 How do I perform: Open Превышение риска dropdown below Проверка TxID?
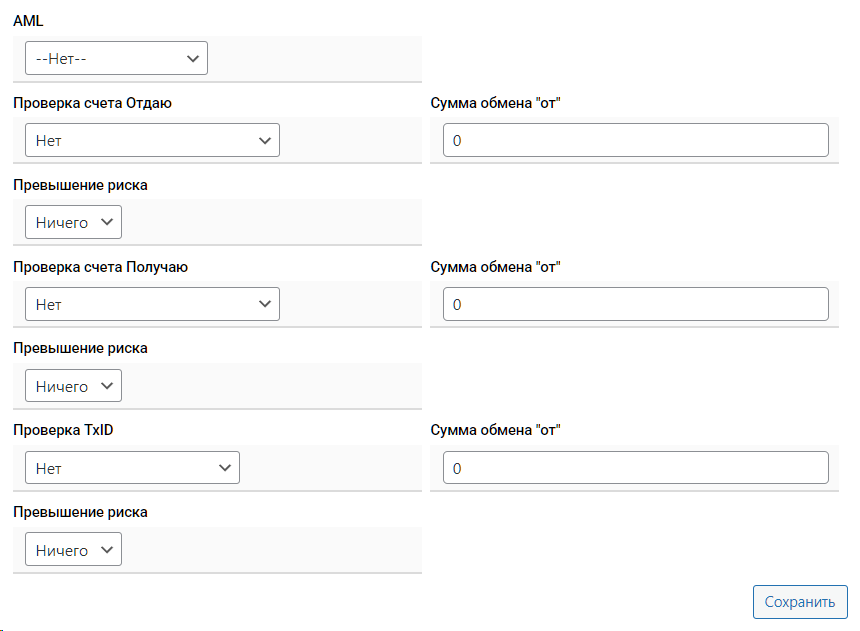pyautogui.click(x=73, y=550)
